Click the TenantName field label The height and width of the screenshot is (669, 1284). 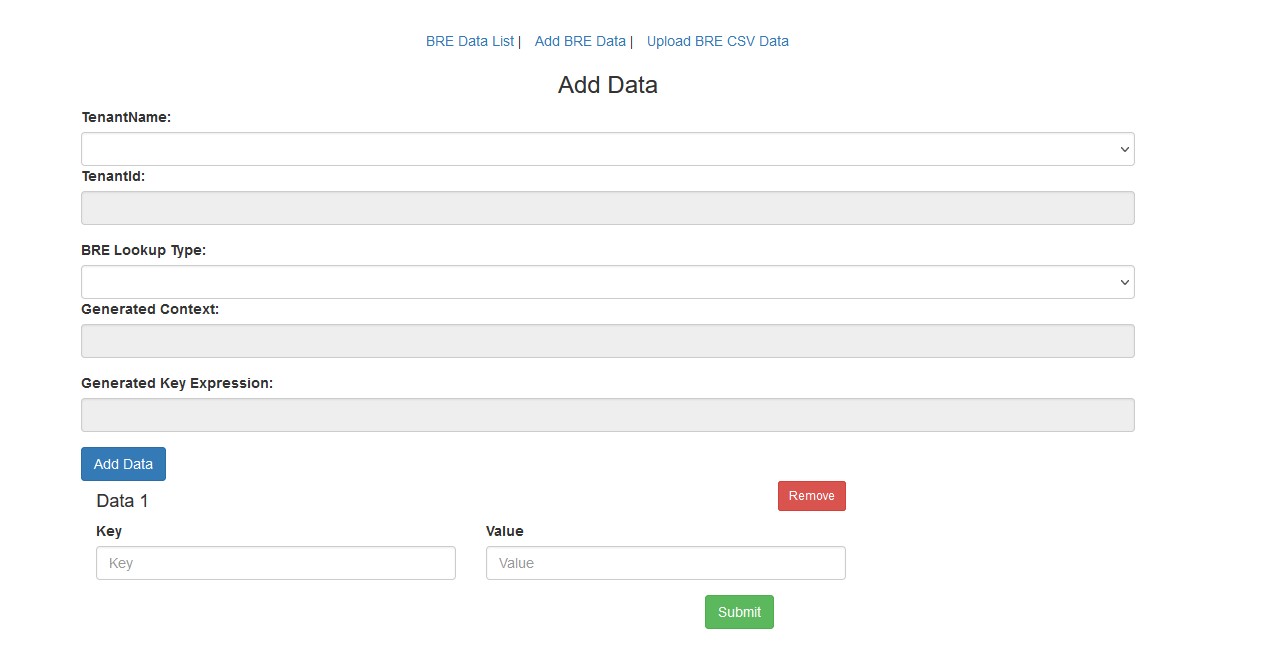(x=126, y=117)
